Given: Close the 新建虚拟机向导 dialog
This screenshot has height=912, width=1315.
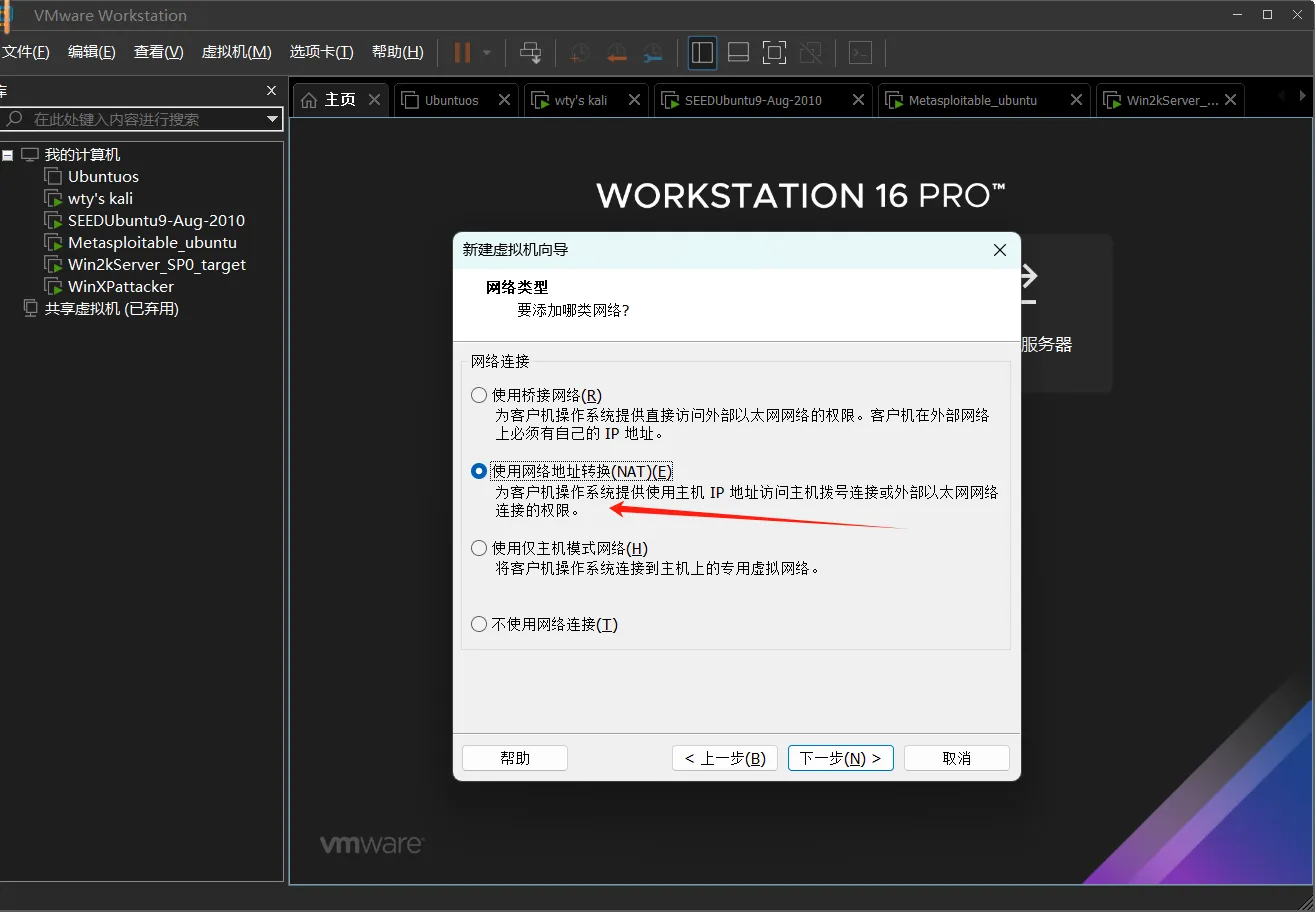Looking at the screenshot, I should pos(999,250).
